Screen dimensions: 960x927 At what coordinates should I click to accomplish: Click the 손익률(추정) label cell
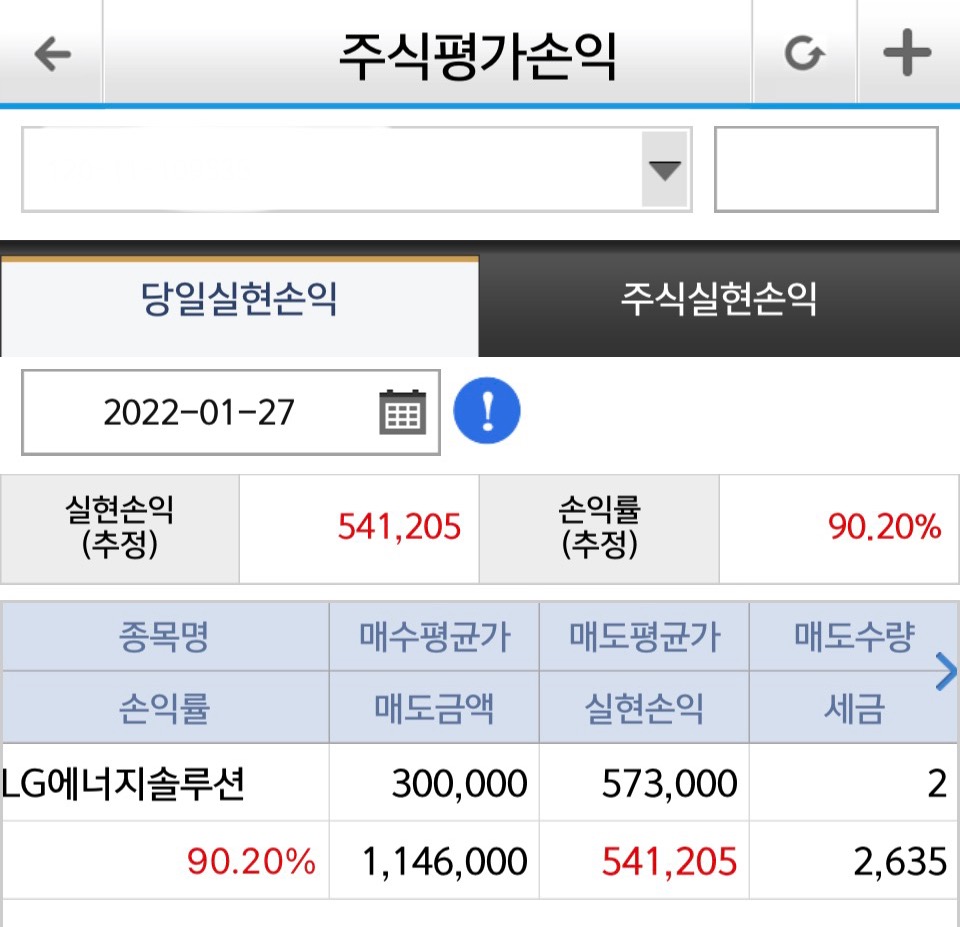[599, 528]
